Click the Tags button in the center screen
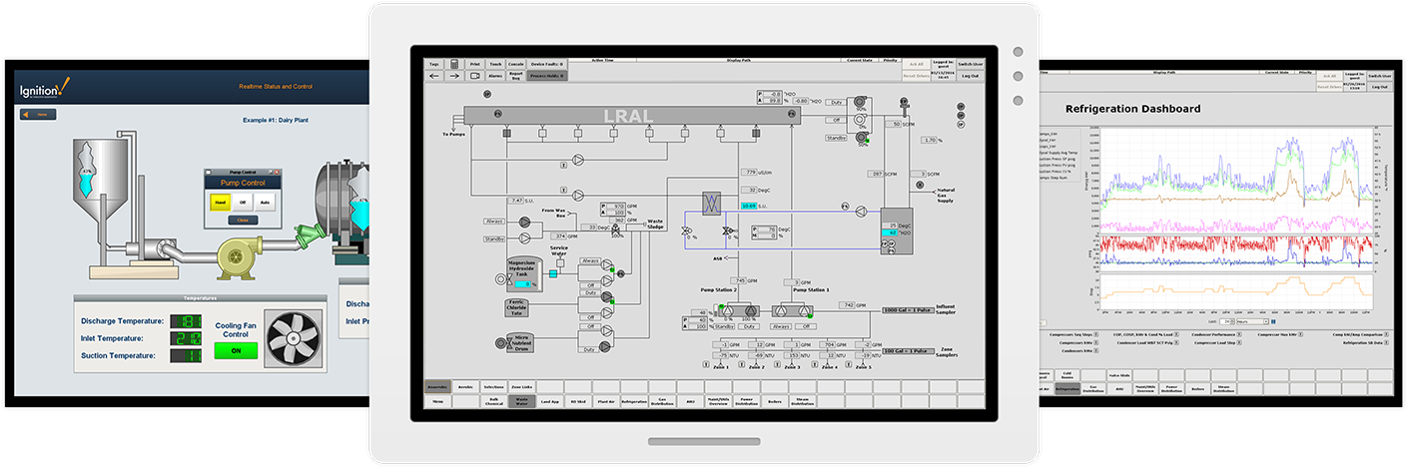The width and height of the screenshot is (1408, 467). click(x=434, y=64)
